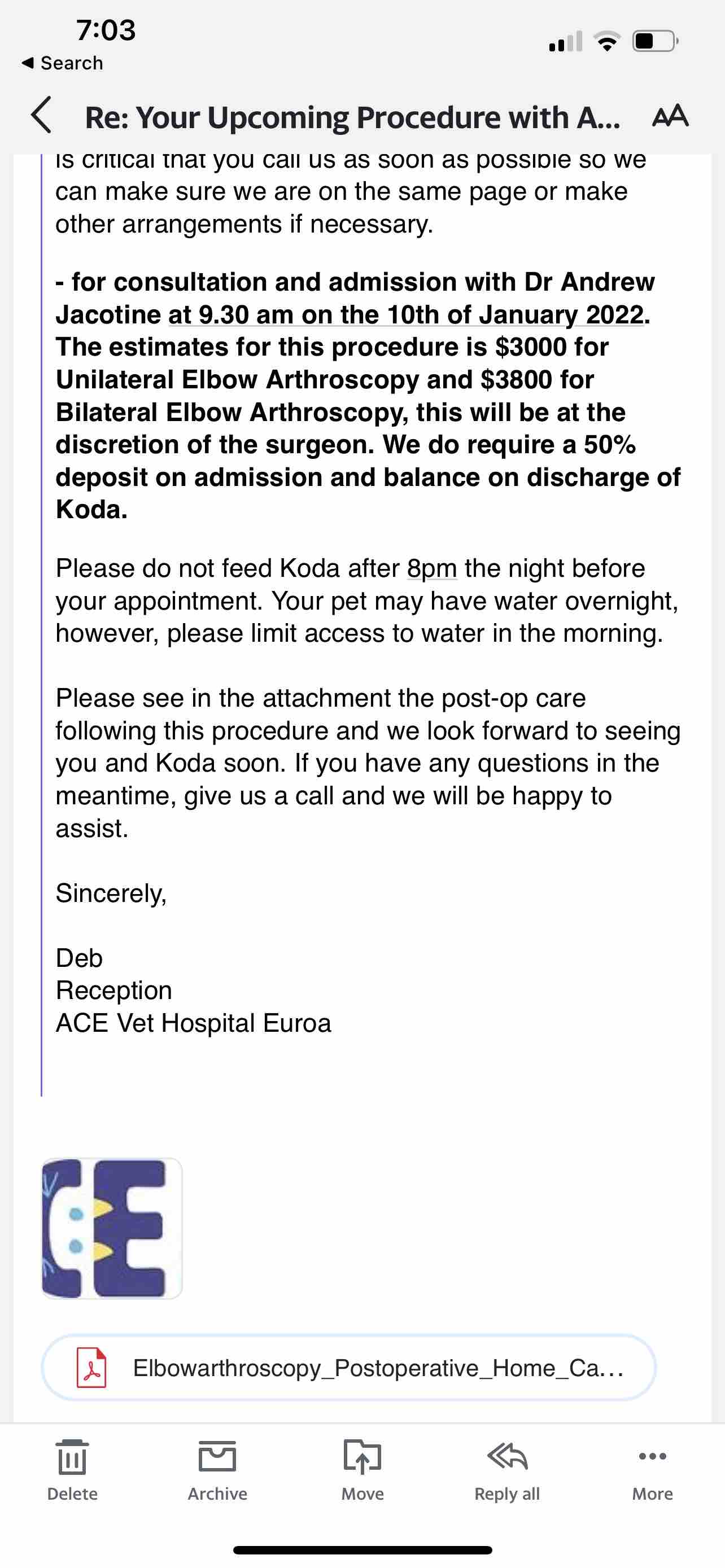This screenshot has height=1568, width=725.
Task: Open the Elbowarthroscopy Postoperative attachment name
Action: point(377,1368)
